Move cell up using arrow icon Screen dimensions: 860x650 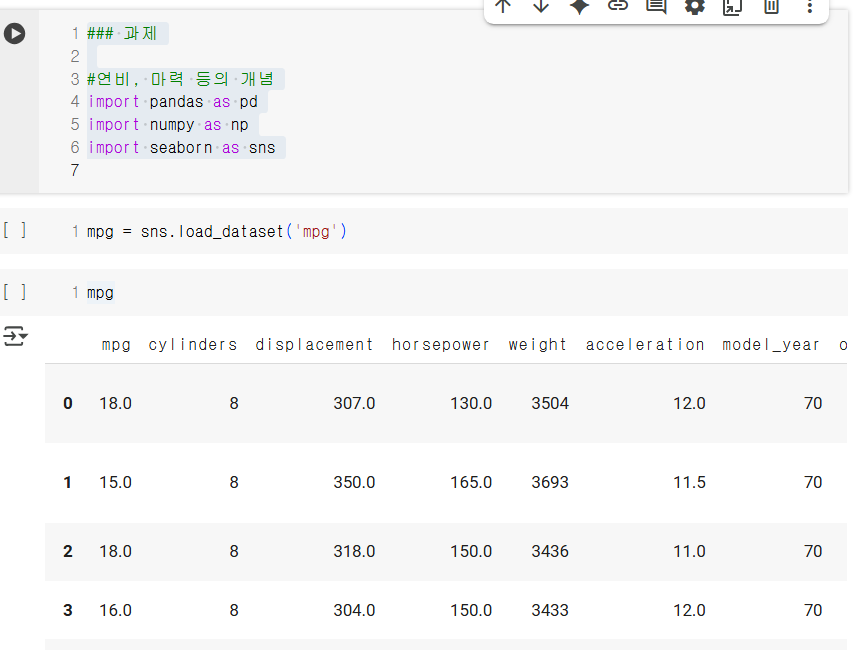[x=502, y=6]
